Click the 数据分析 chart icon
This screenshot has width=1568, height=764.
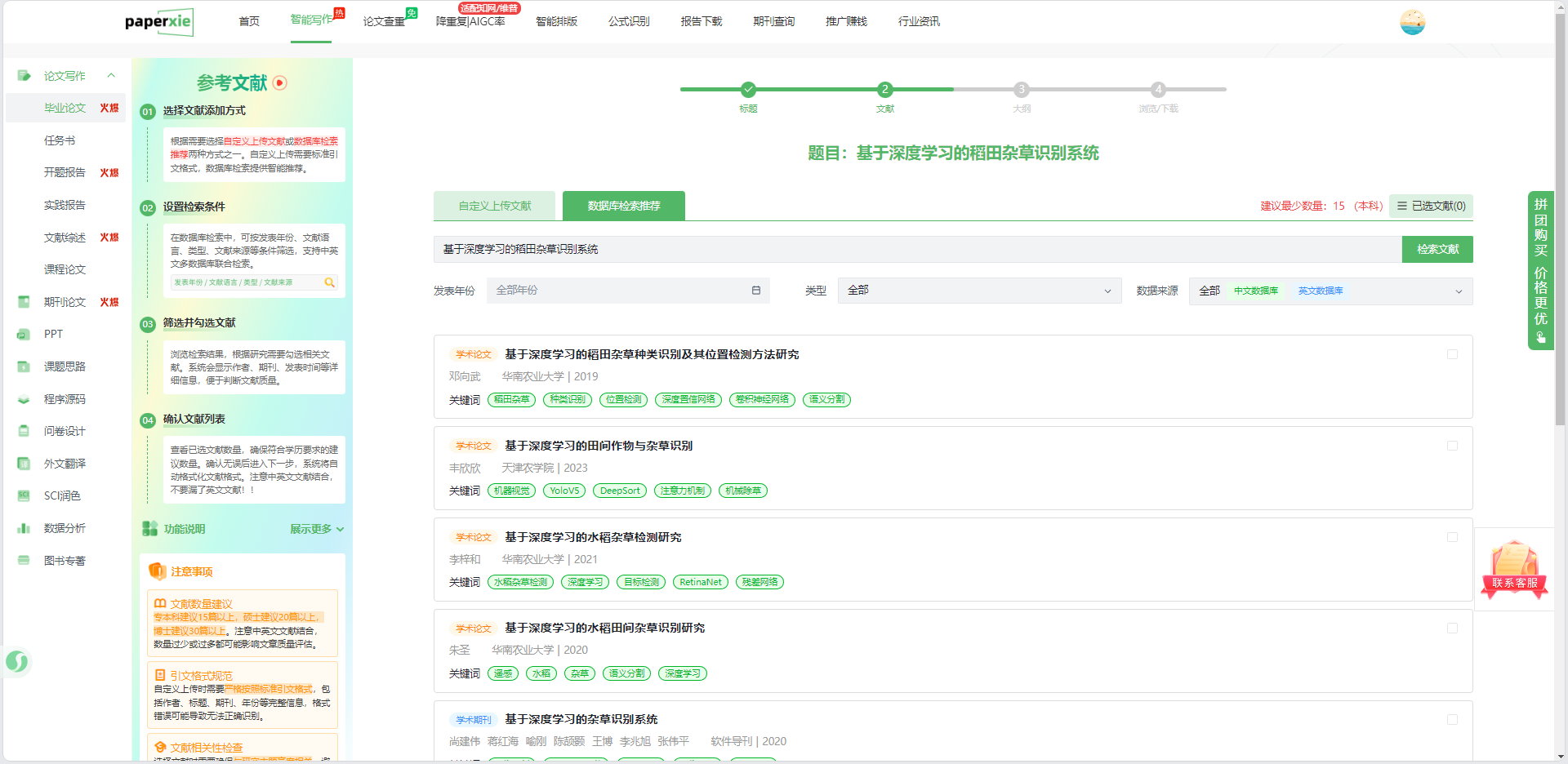24,528
